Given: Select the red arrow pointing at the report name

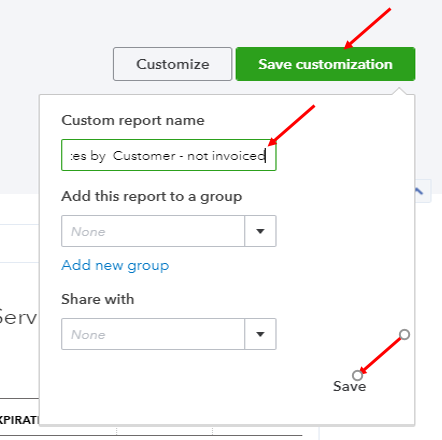Looking at the screenshot, I should click(x=291, y=125).
